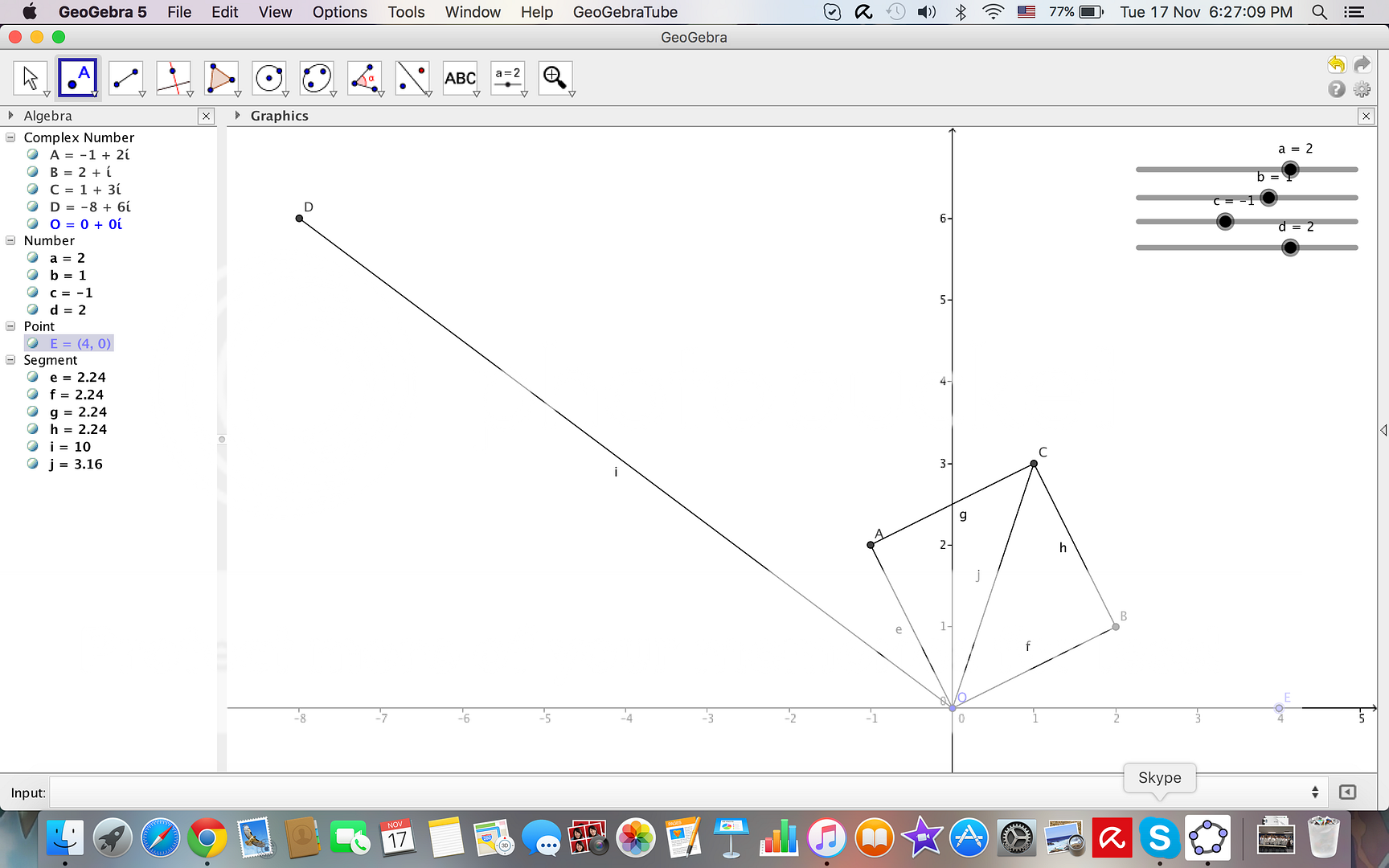Select the Angle measurement tool

[364, 78]
